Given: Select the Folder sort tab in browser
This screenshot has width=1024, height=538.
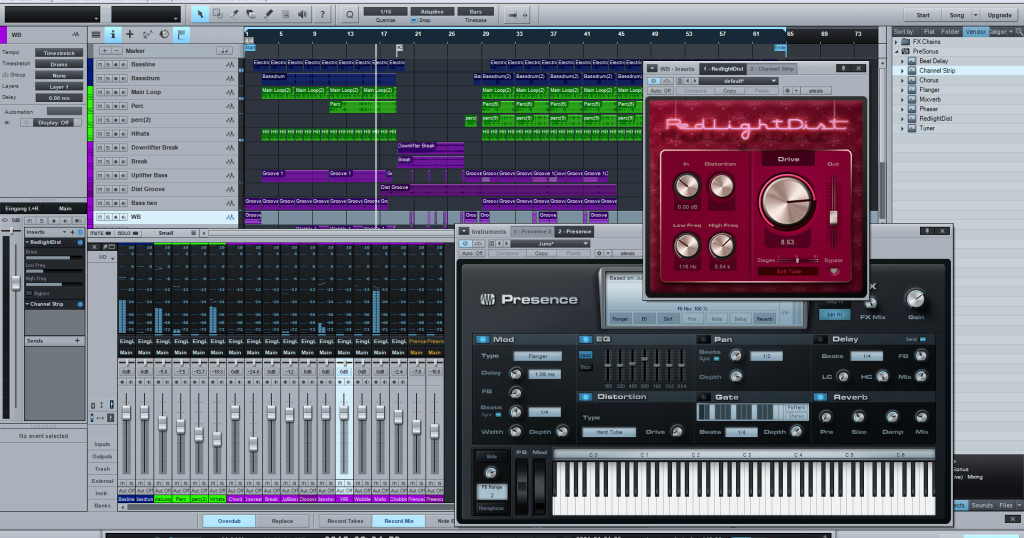Looking at the screenshot, I should tap(950, 32).
